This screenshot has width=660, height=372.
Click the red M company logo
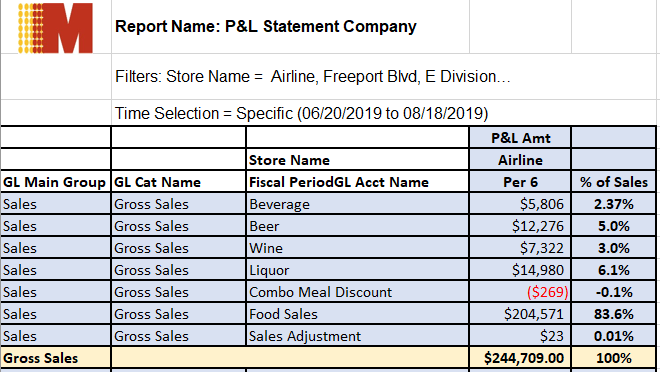tap(55, 28)
